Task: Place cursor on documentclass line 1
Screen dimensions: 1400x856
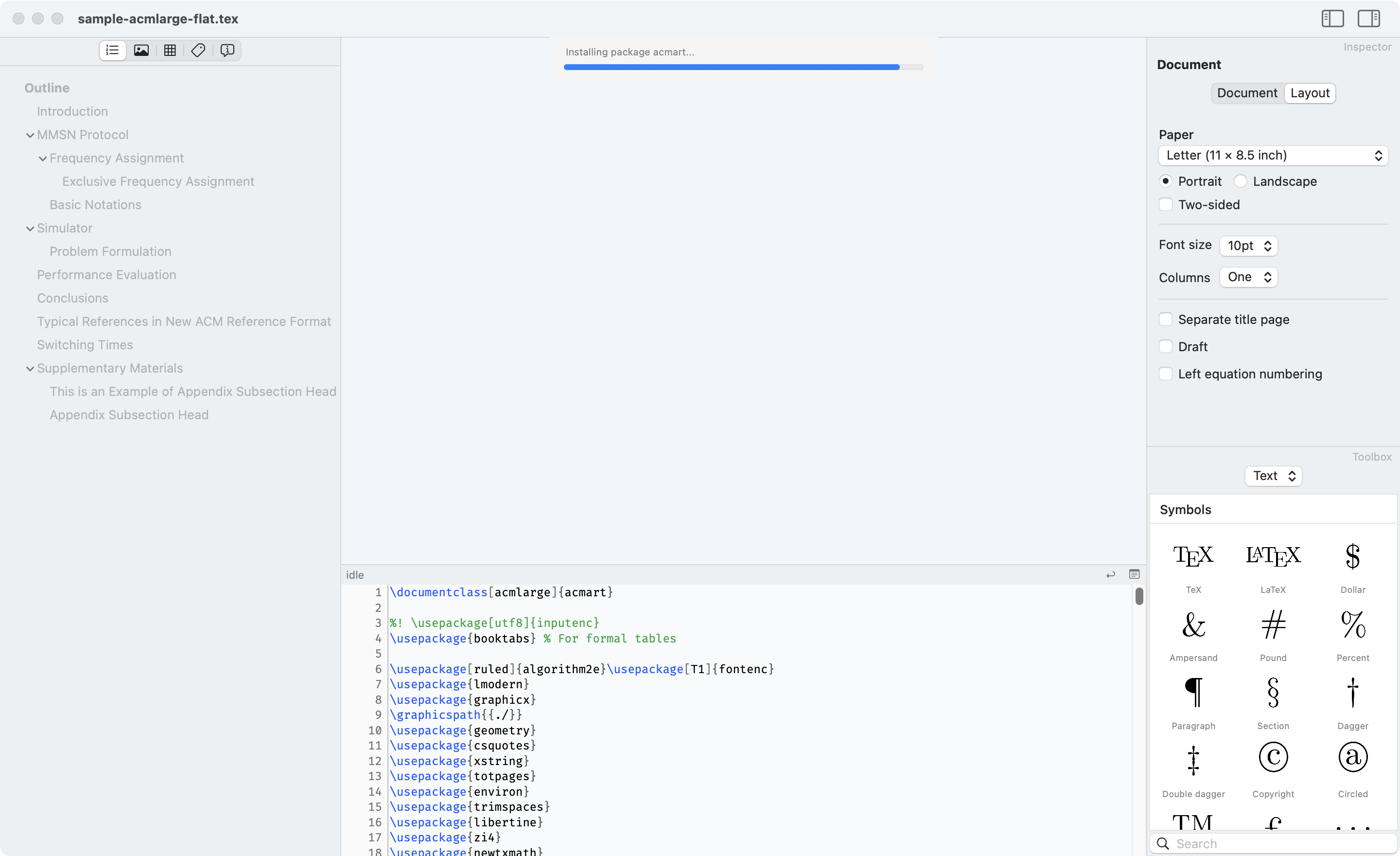Action: pyautogui.click(x=501, y=592)
